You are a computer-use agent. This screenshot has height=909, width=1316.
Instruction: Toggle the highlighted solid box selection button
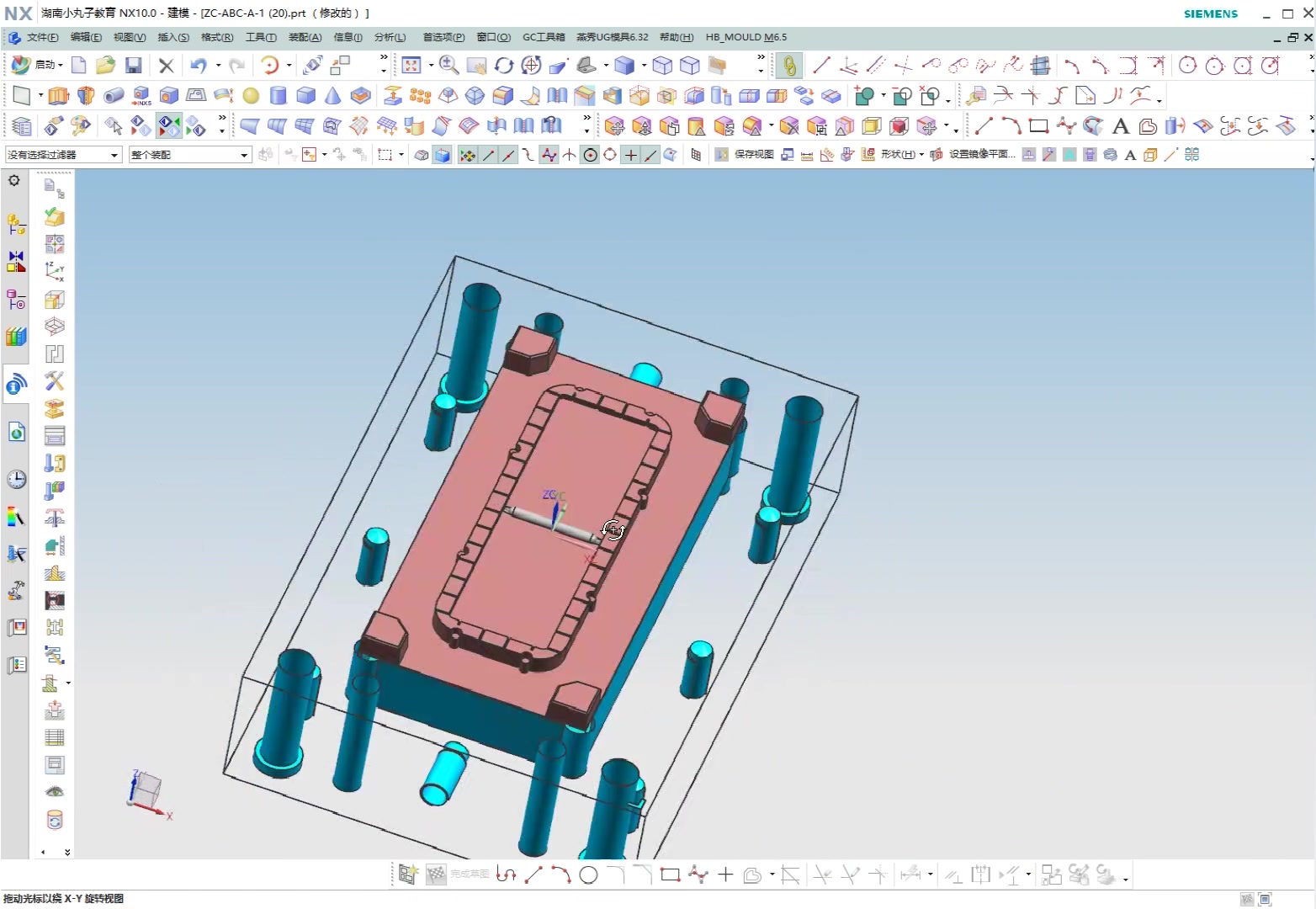pos(443,155)
